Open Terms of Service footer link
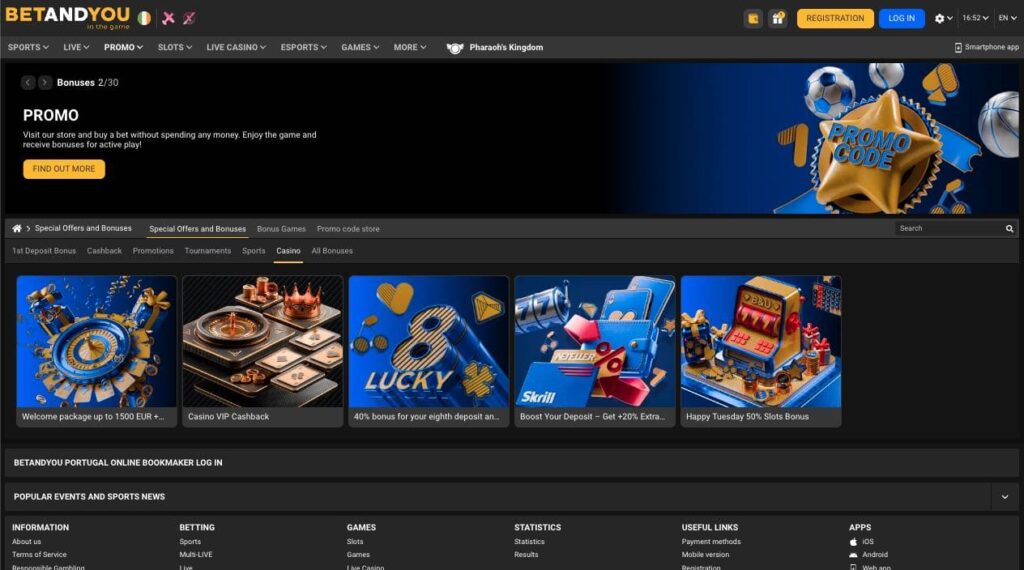 39,555
